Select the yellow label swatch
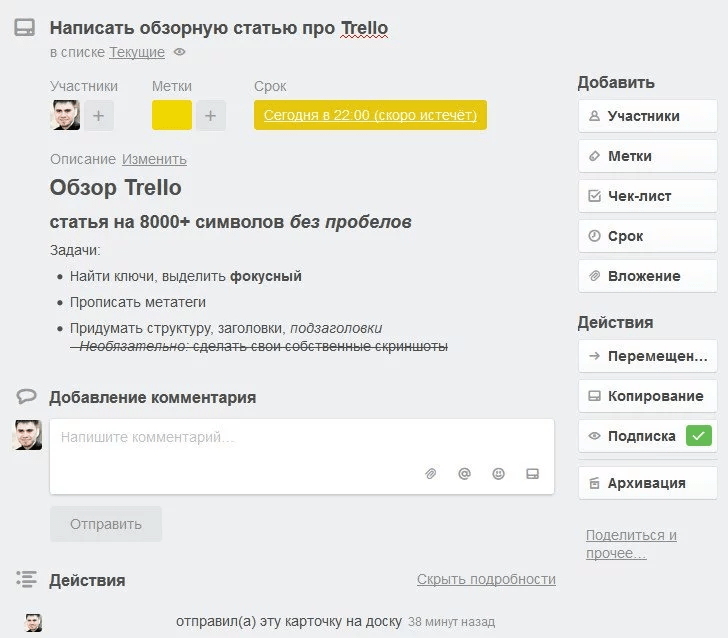This screenshot has width=728, height=638. click(x=172, y=115)
